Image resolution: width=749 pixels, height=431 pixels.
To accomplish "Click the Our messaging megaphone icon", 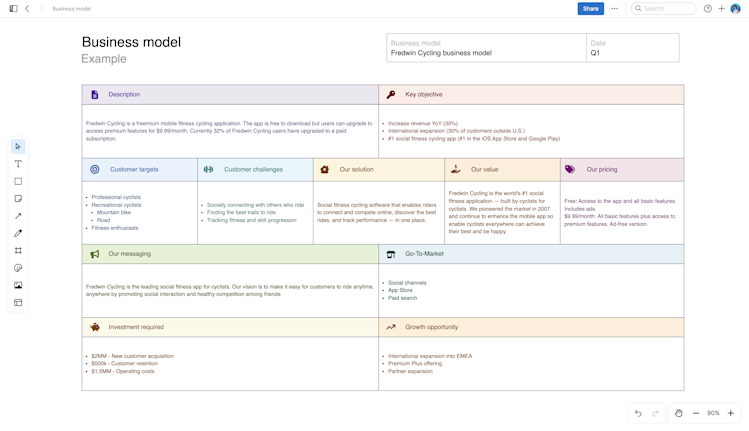I will coord(95,254).
